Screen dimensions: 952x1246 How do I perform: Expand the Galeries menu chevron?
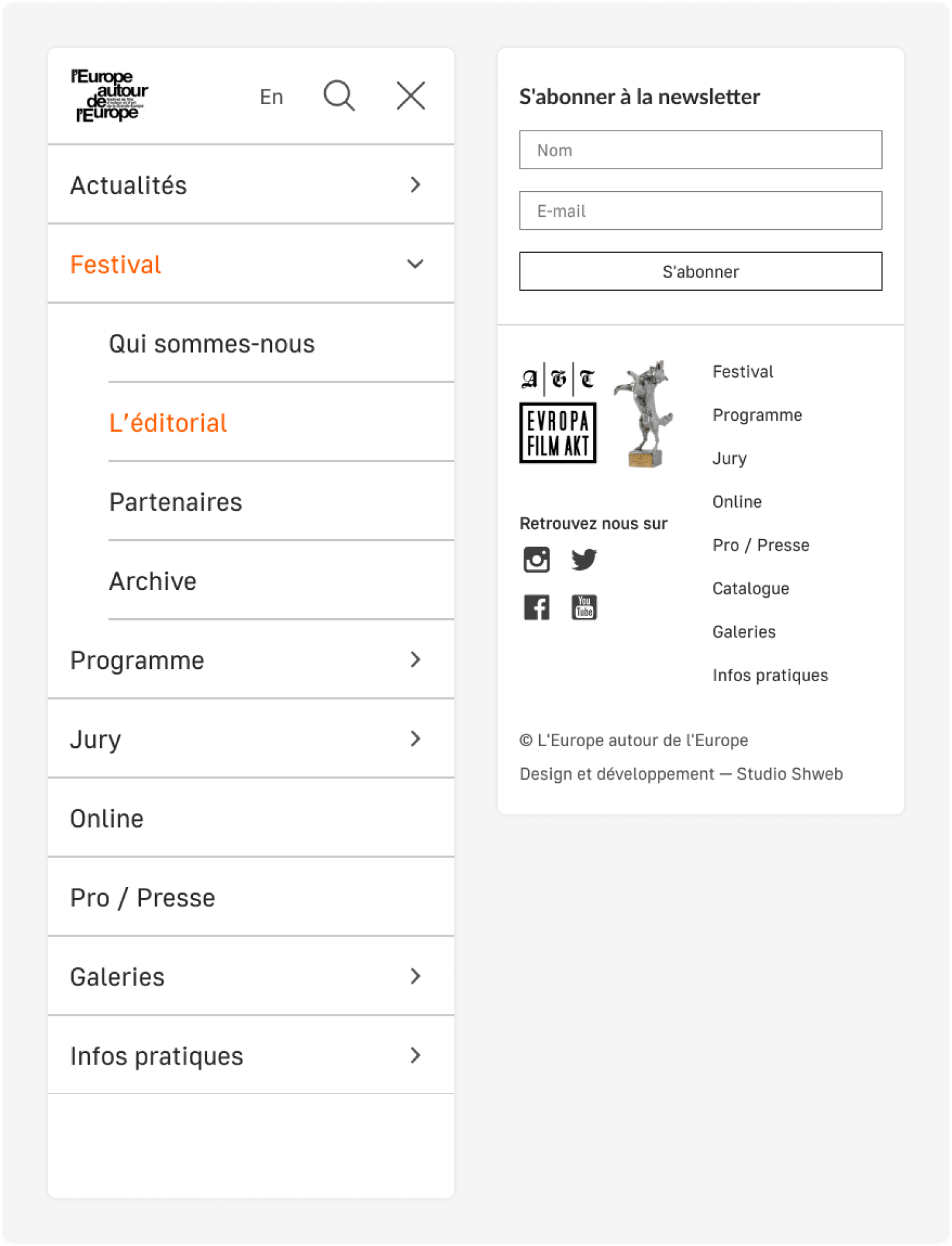point(416,976)
